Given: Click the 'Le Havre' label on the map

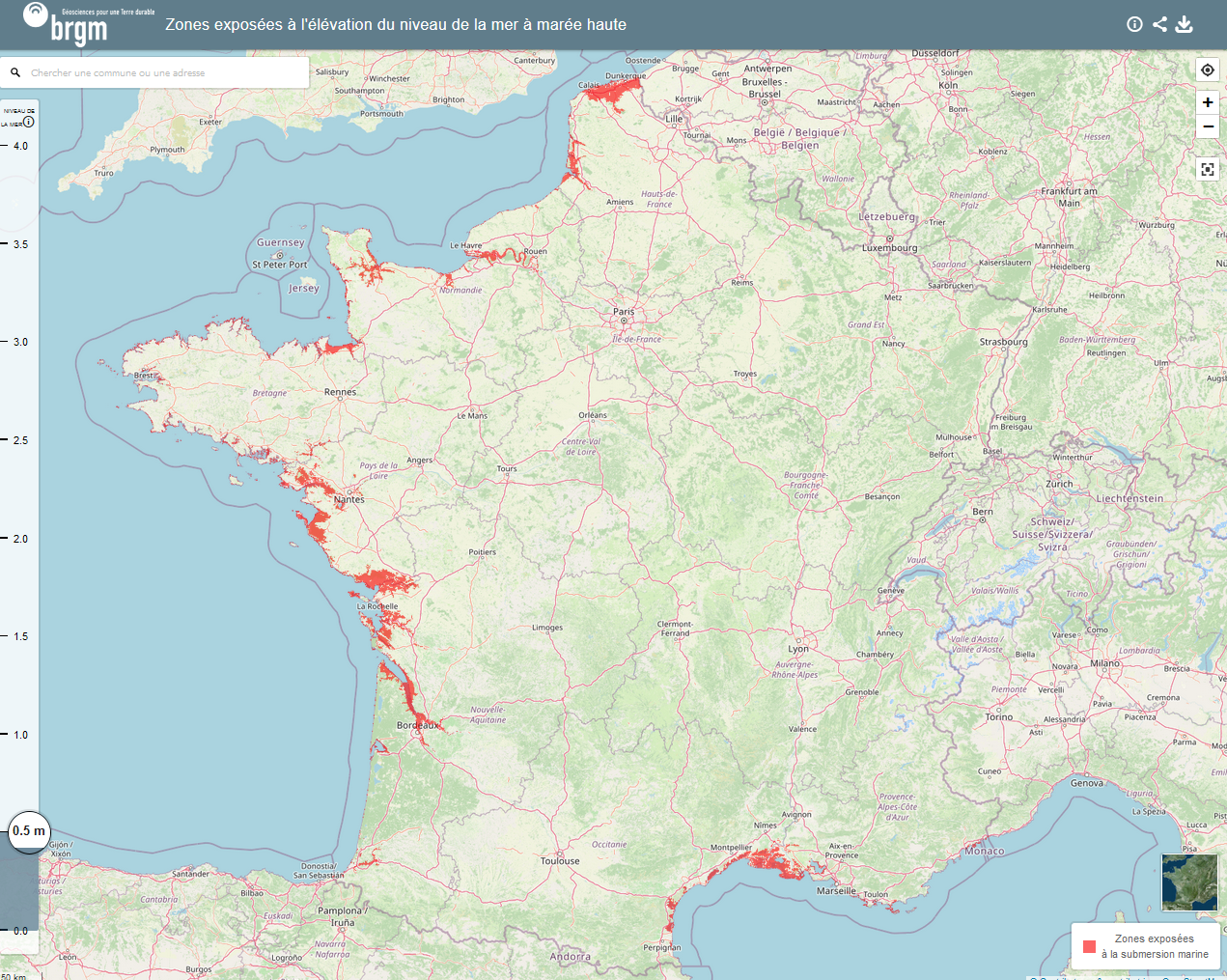Looking at the screenshot, I should click(465, 245).
